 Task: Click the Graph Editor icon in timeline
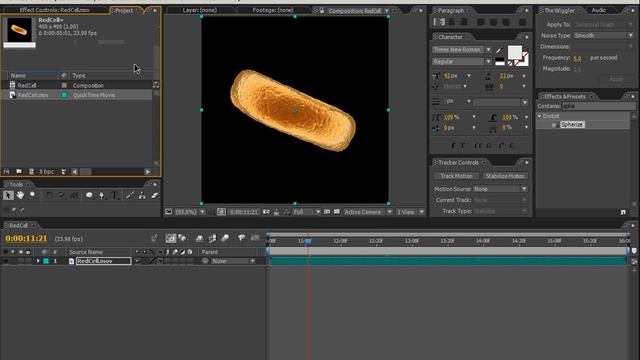pos(255,238)
